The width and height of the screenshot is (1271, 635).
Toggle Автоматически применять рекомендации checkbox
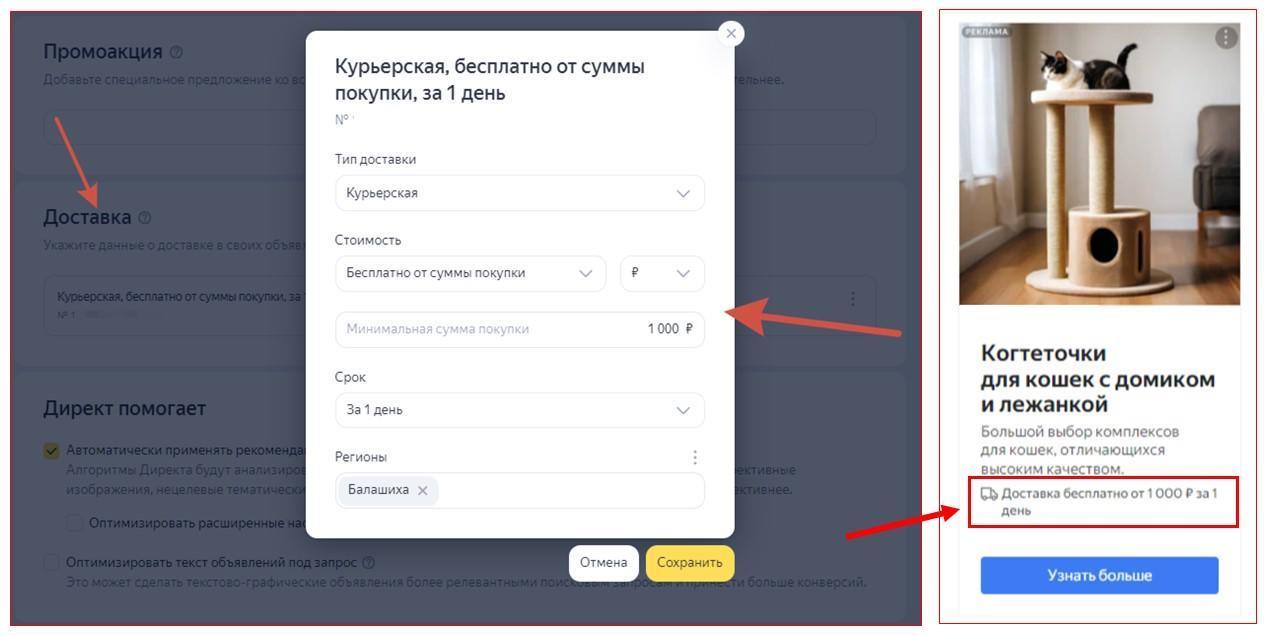[51, 450]
